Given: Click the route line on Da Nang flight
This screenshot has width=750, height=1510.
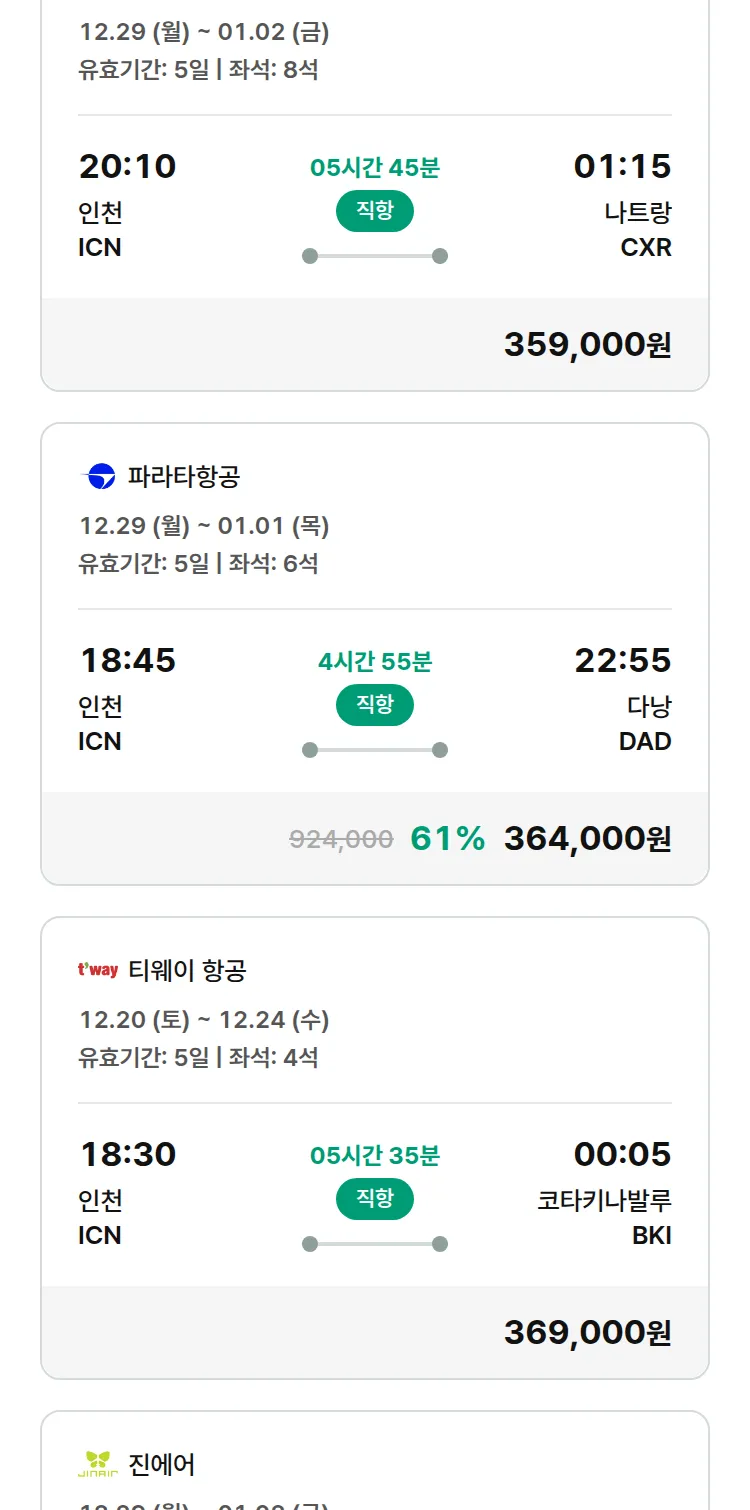Looking at the screenshot, I should (375, 750).
